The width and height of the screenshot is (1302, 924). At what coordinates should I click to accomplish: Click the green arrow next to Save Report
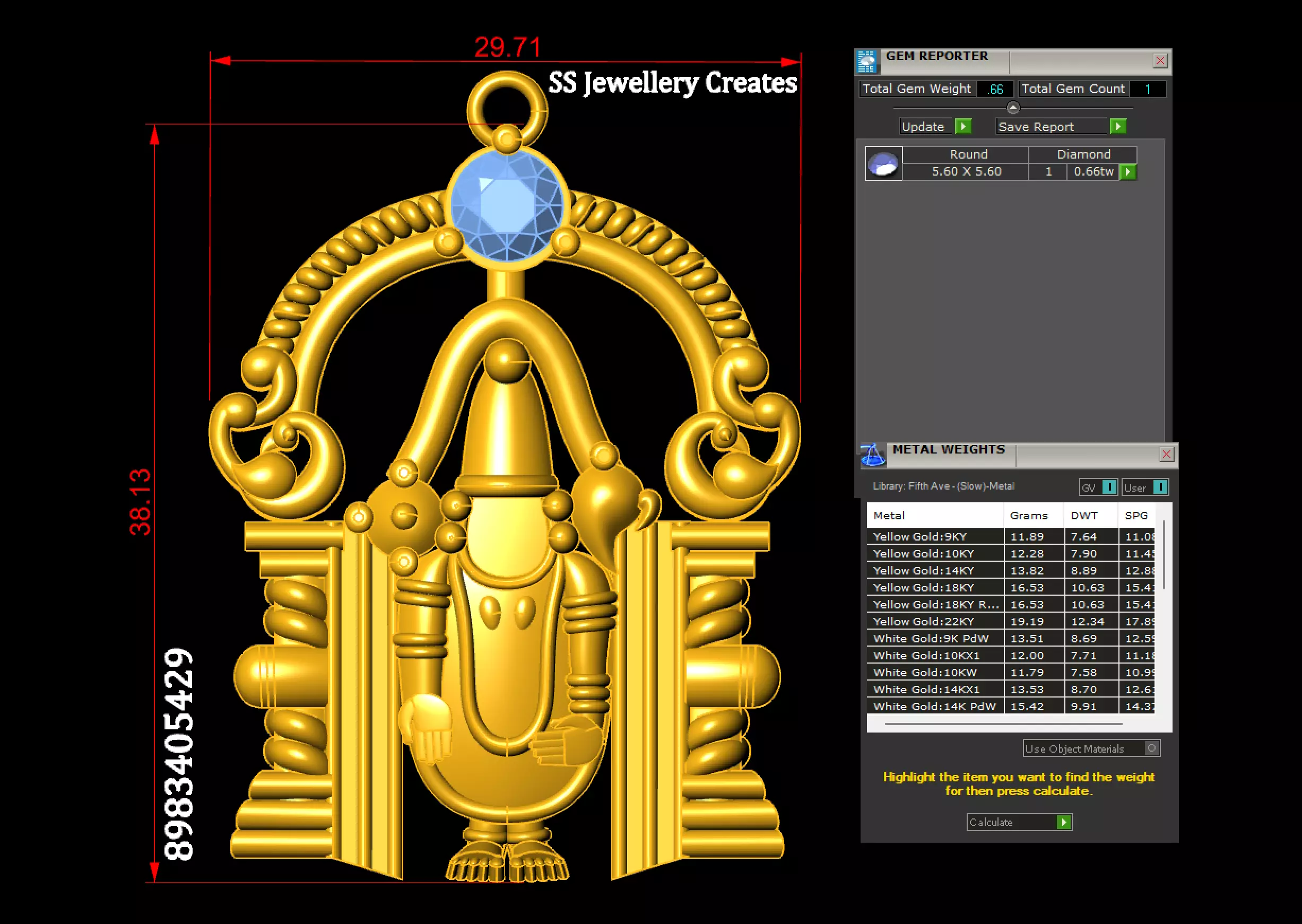[1117, 126]
